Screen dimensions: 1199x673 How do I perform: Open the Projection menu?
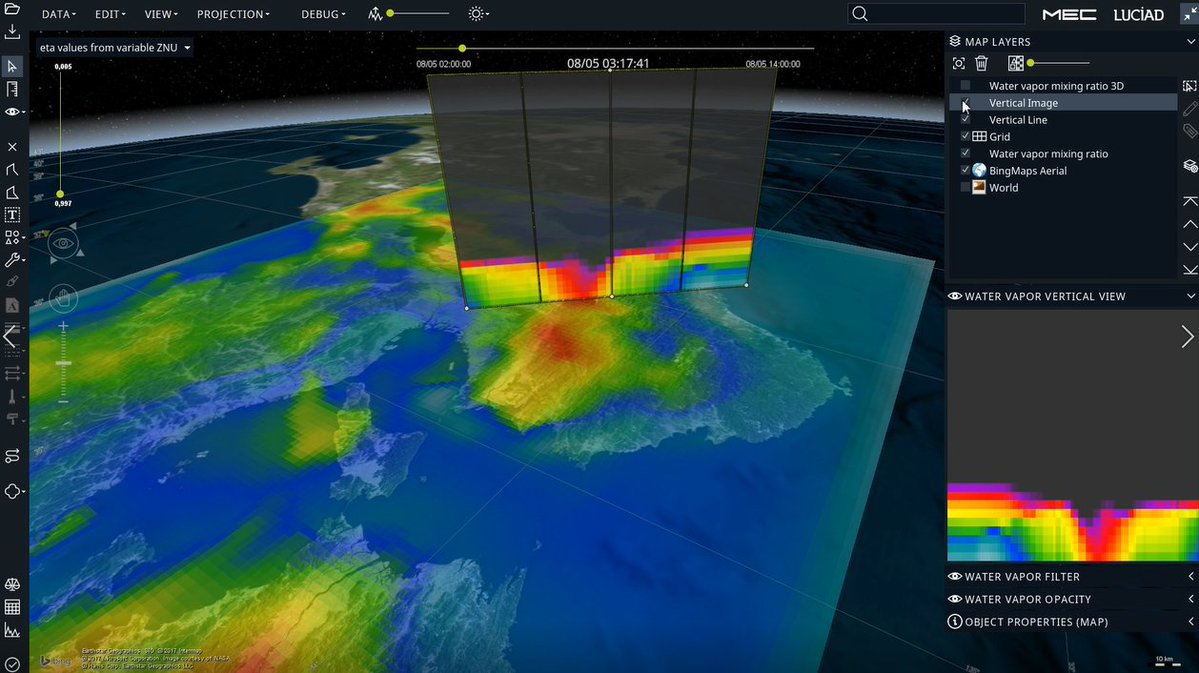(233, 15)
